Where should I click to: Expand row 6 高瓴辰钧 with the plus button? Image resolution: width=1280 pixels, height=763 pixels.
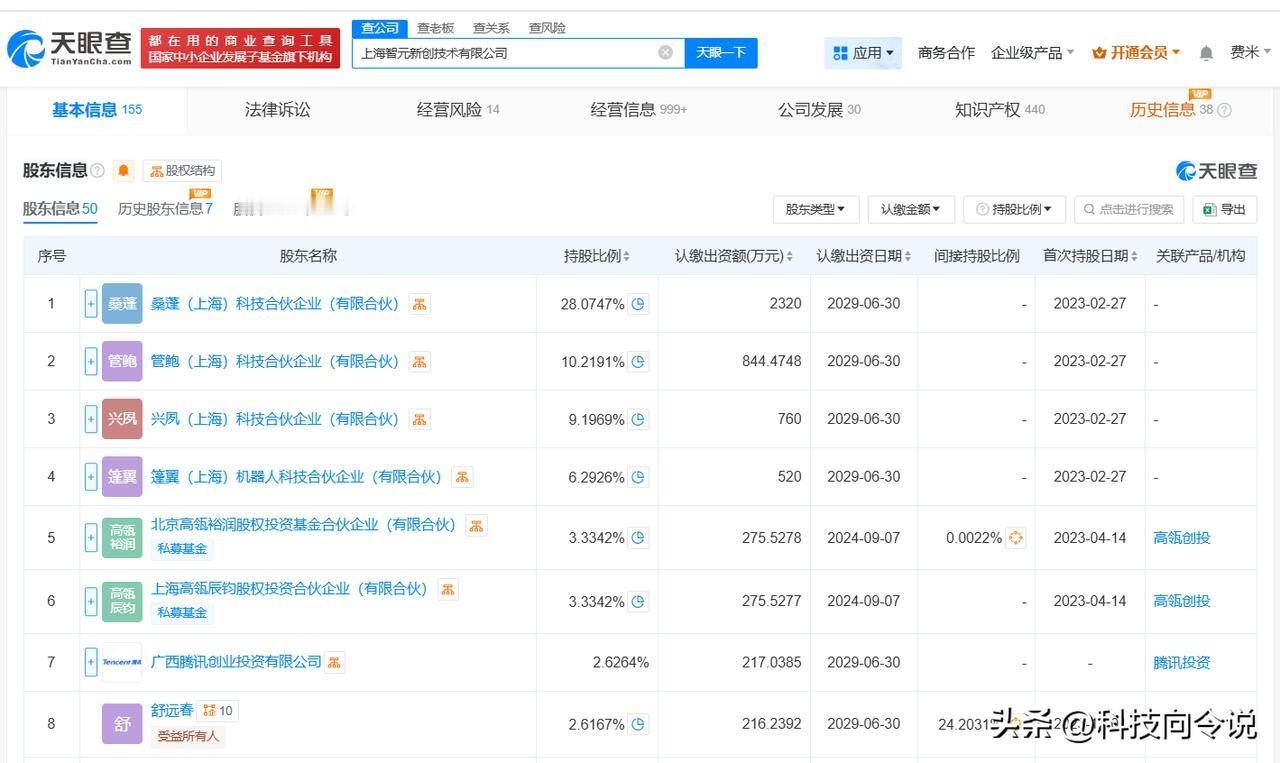91,601
